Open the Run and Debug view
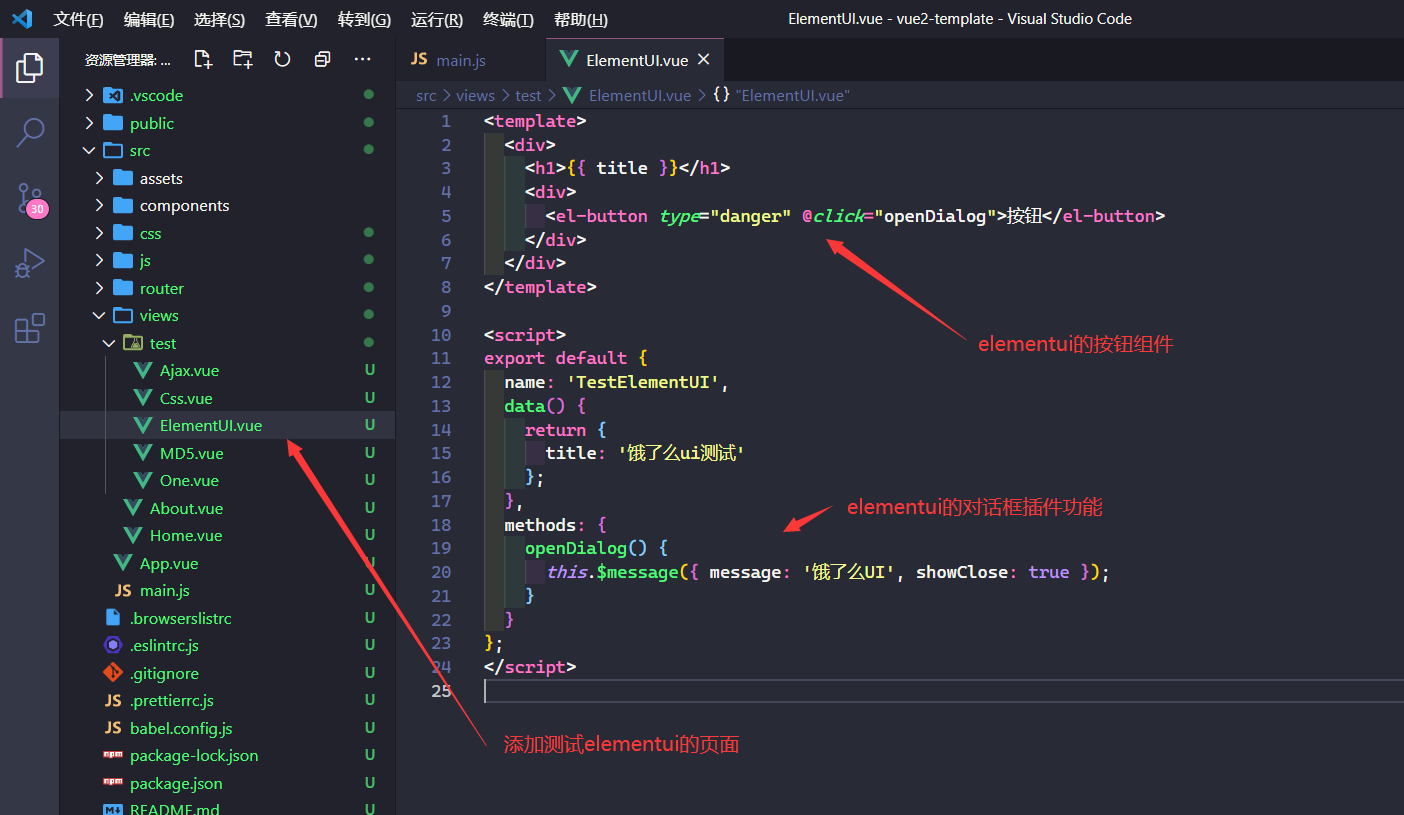This screenshot has width=1404, height=815. pos(30,263)
